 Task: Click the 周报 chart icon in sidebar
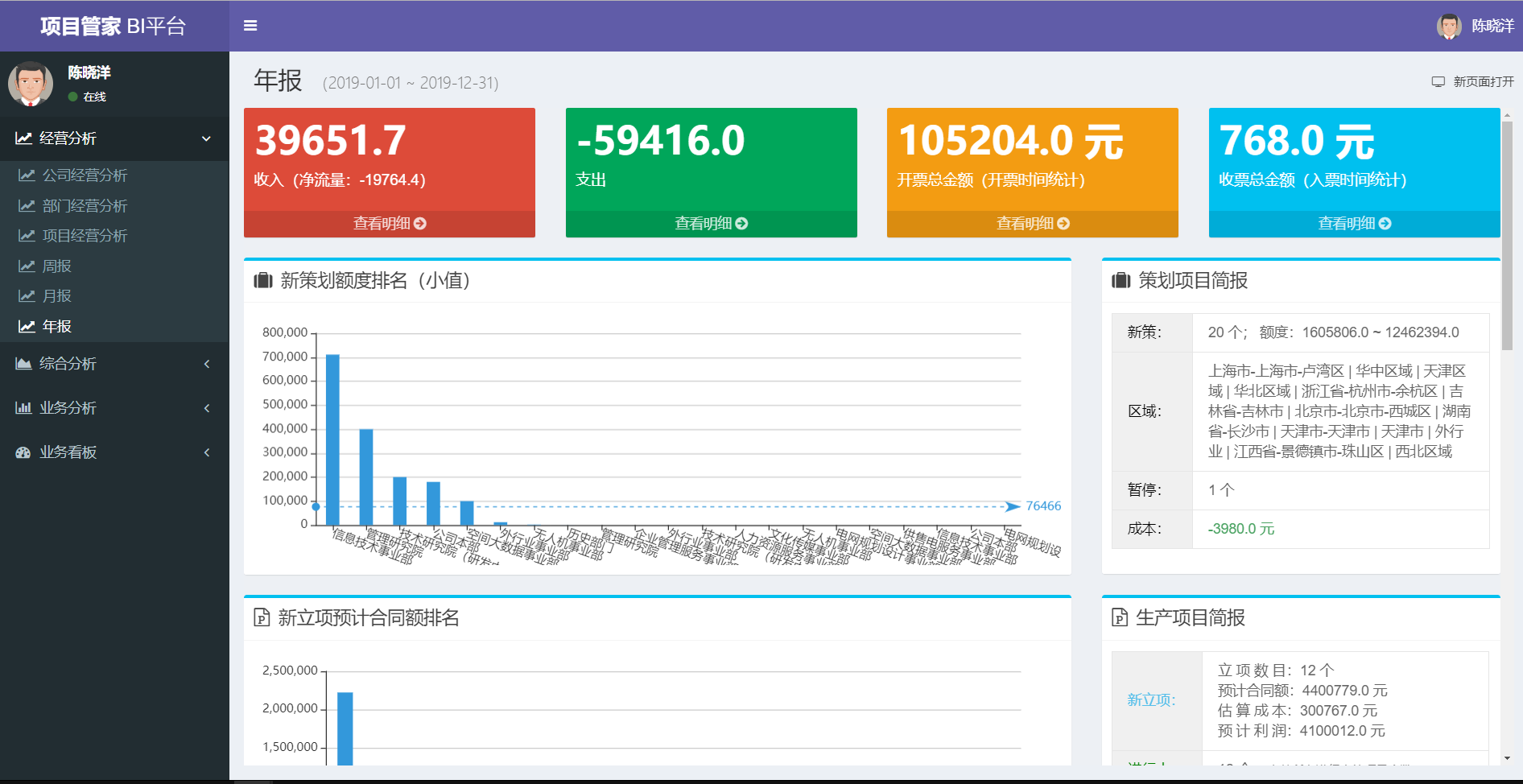coord(27,266)
